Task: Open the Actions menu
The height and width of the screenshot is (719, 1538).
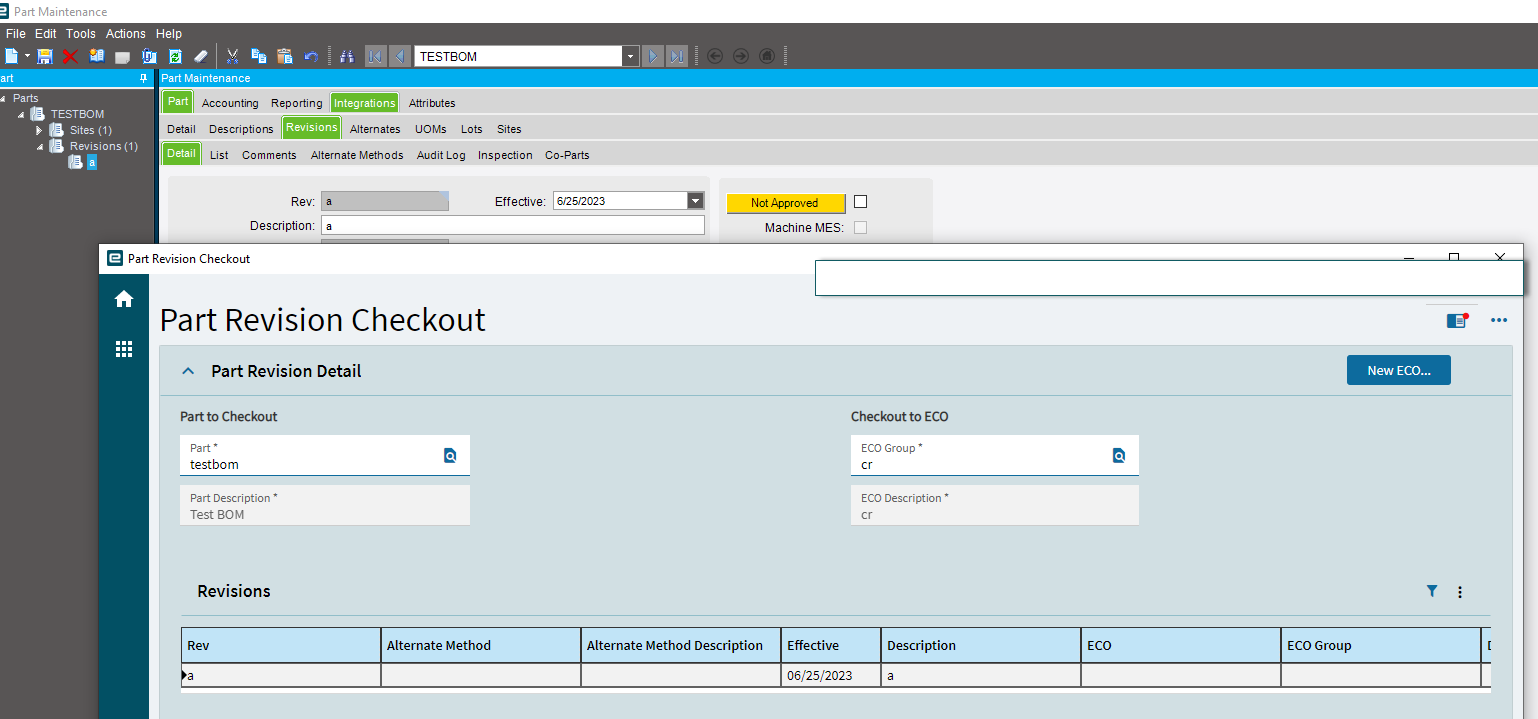Action: coord(126,34)
